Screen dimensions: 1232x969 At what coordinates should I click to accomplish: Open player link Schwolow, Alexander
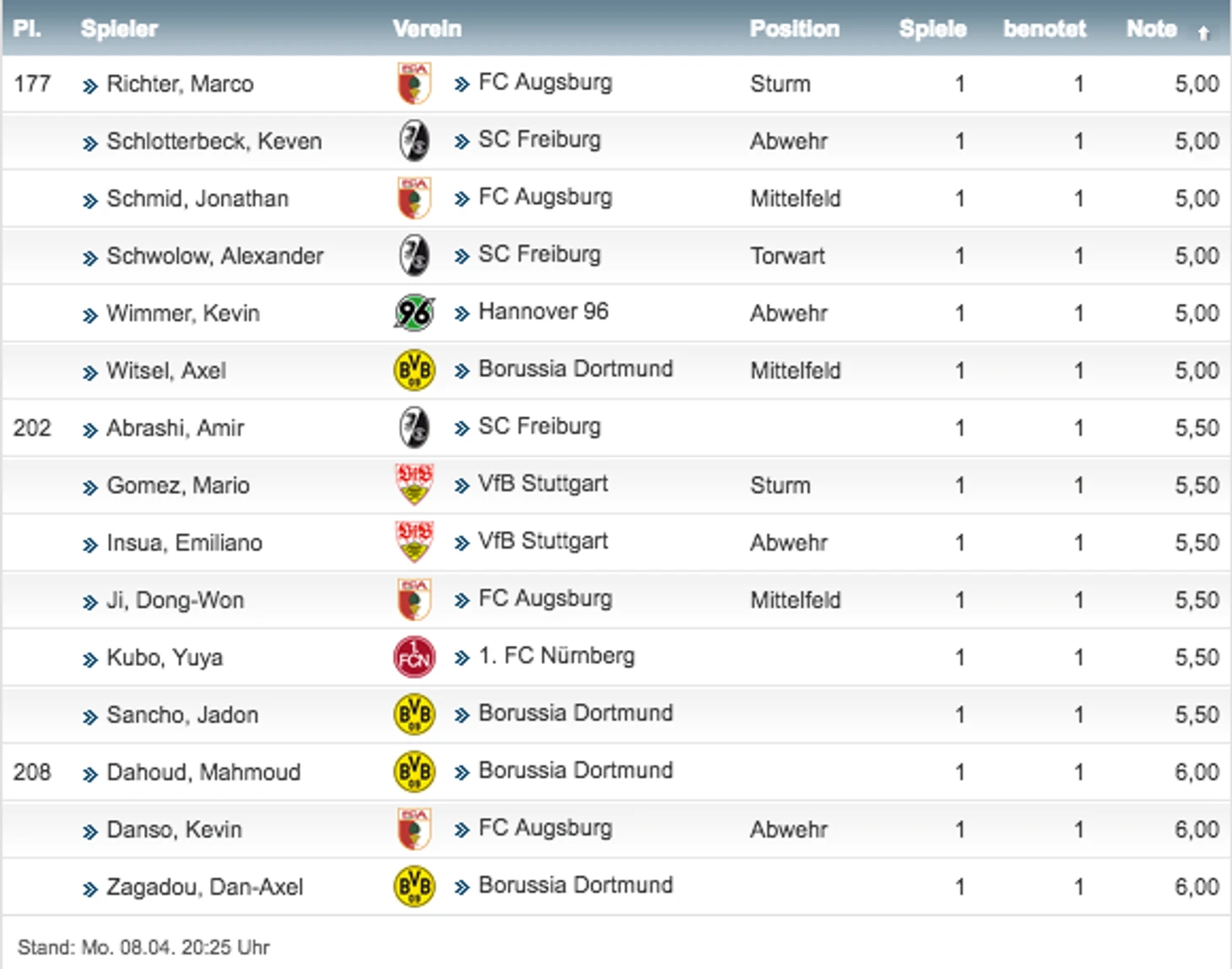214,256
